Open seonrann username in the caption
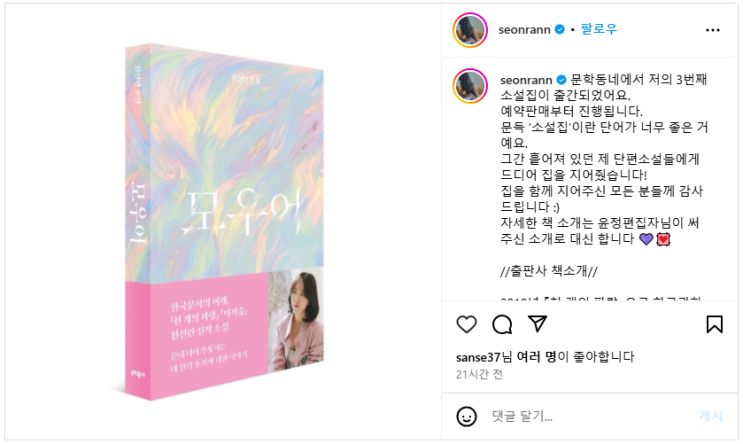 (526, 80)
